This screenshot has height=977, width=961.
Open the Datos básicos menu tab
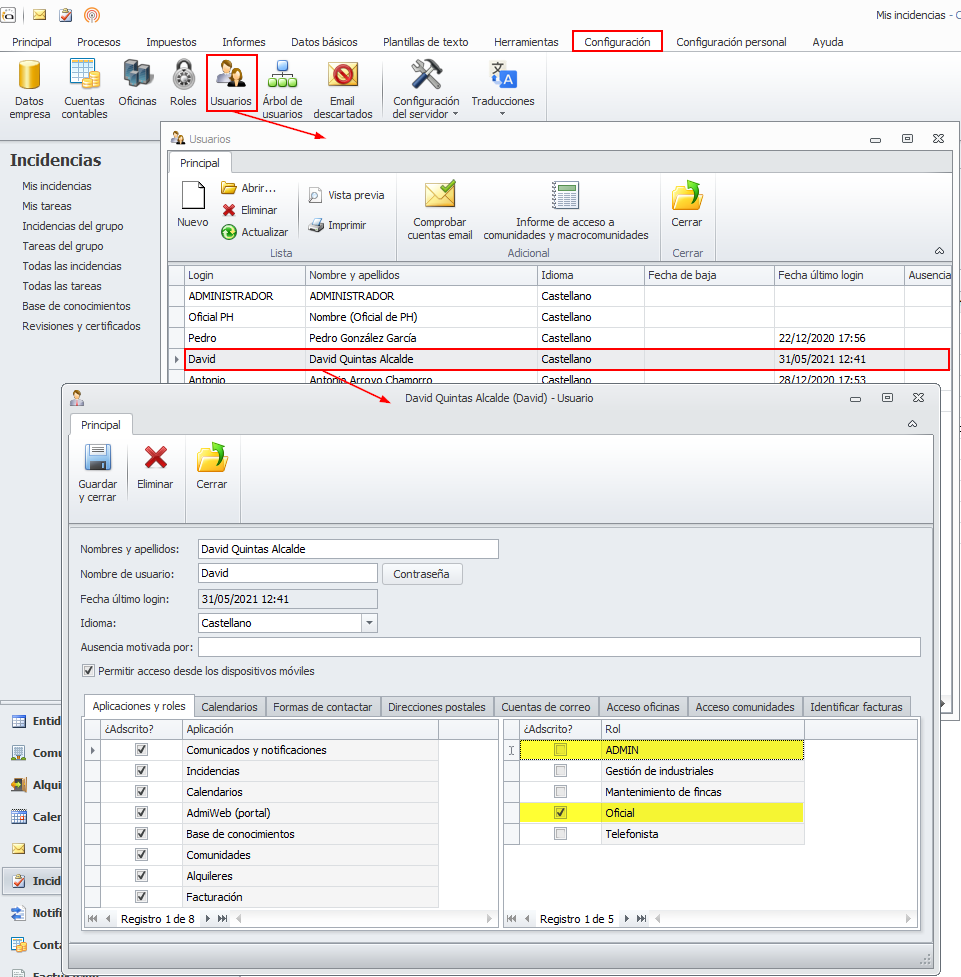(x=324, y=42)
